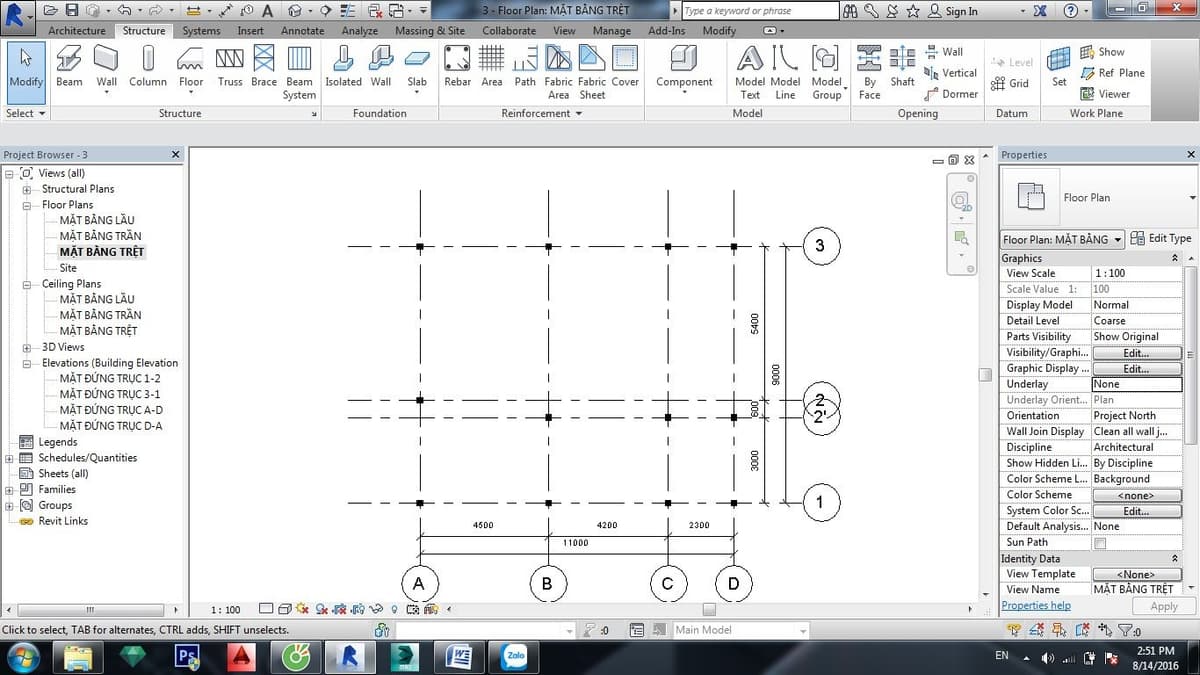Screen dimensions: 1200x675
Task: Click the Ref Plane tool
Action: 1112,73
